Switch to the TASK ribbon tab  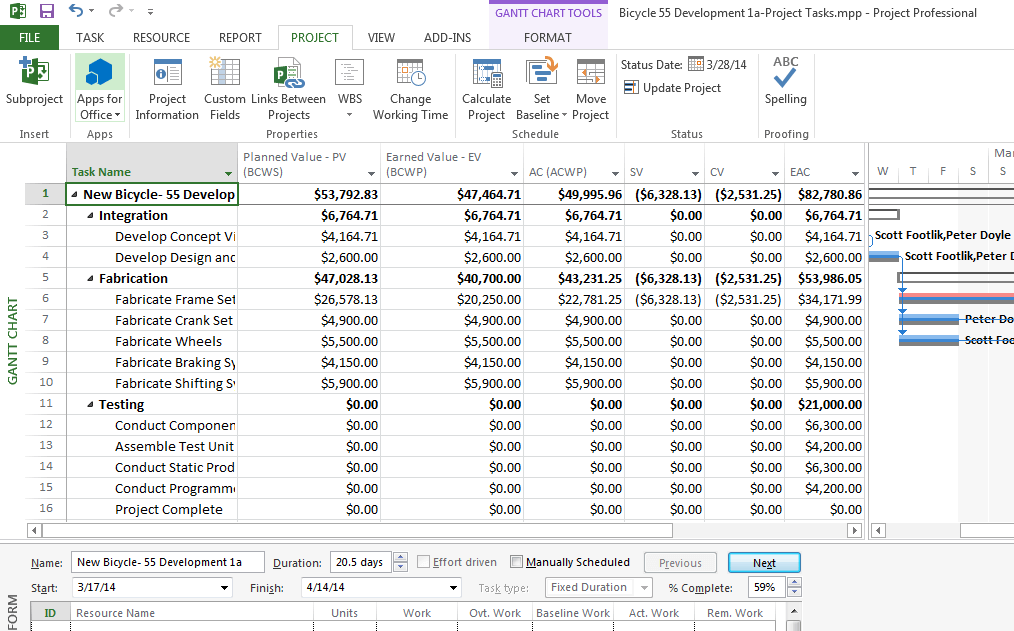(x=90, y=37)
